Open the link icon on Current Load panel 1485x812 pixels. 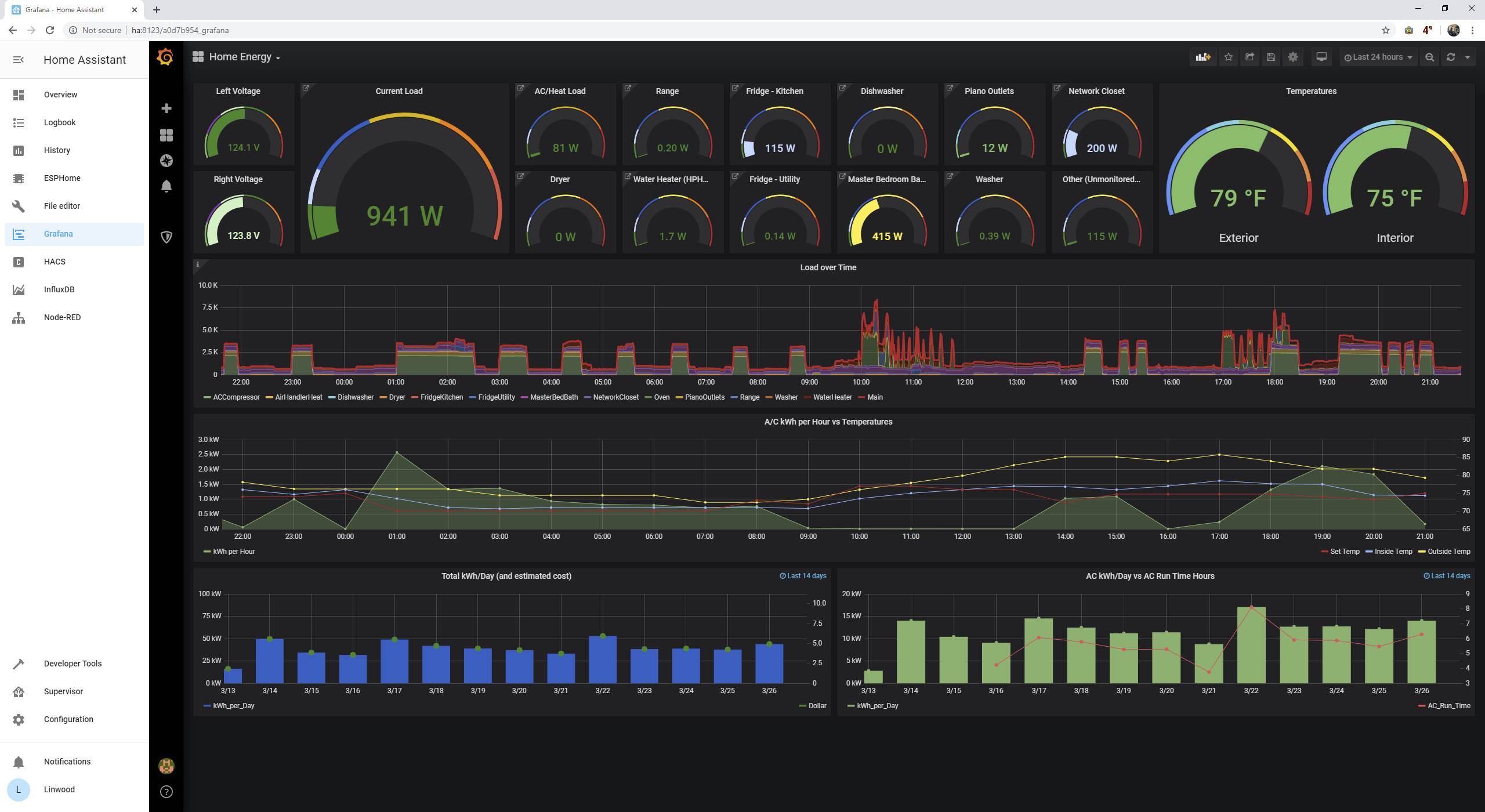[x=306, y=88]
